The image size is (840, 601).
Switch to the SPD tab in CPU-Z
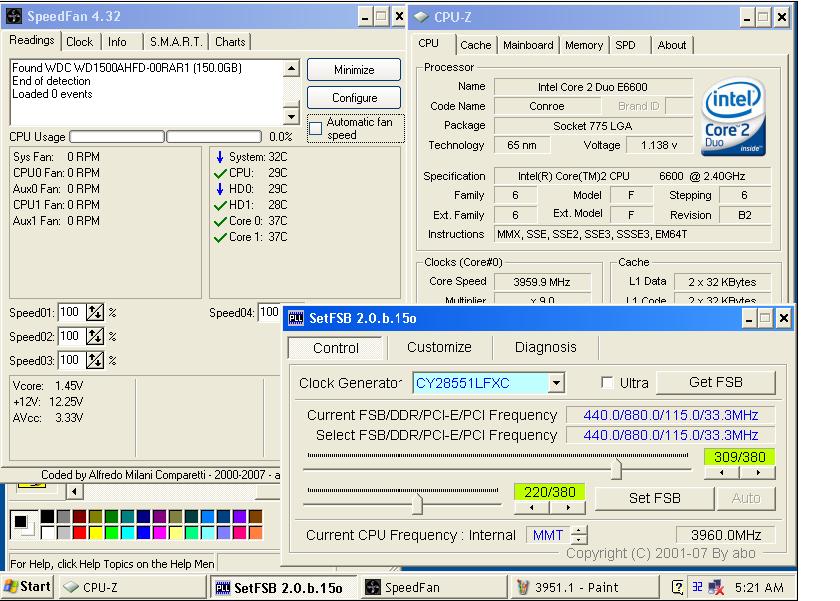pyautogui.click(x=625, y=45)
